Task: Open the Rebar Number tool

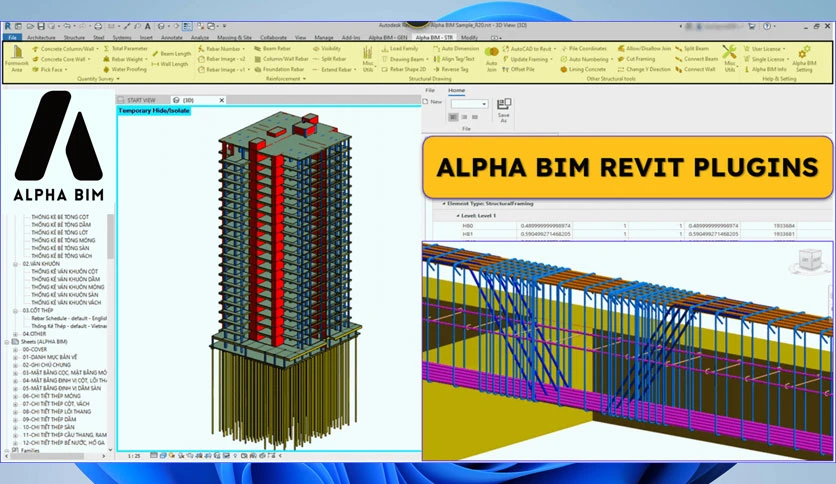Action: (x=221, y=49)
